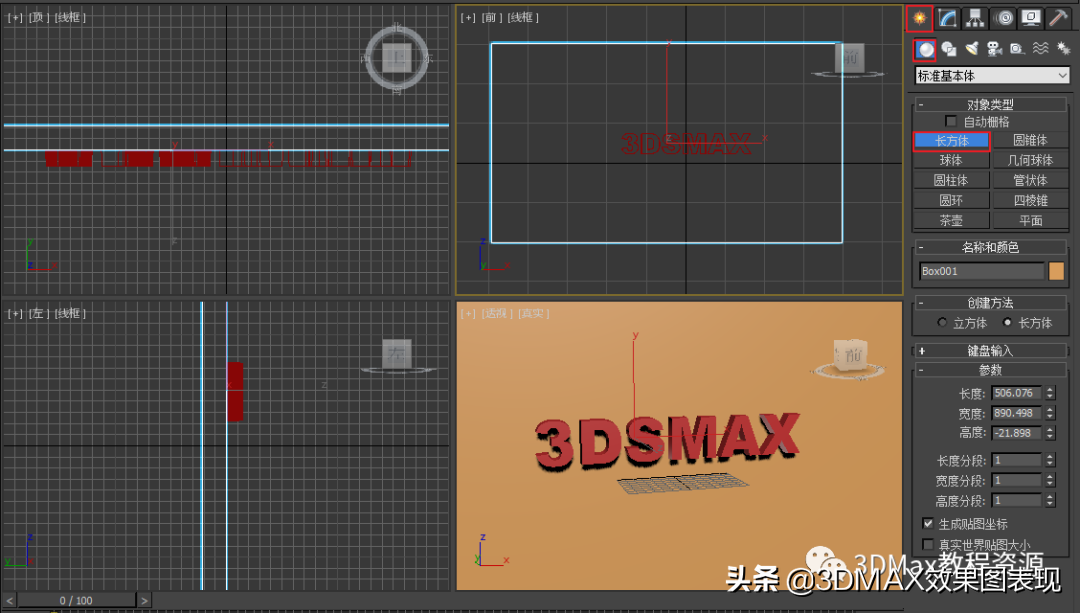Step time slider forward with the > arrow

[144, 601]
